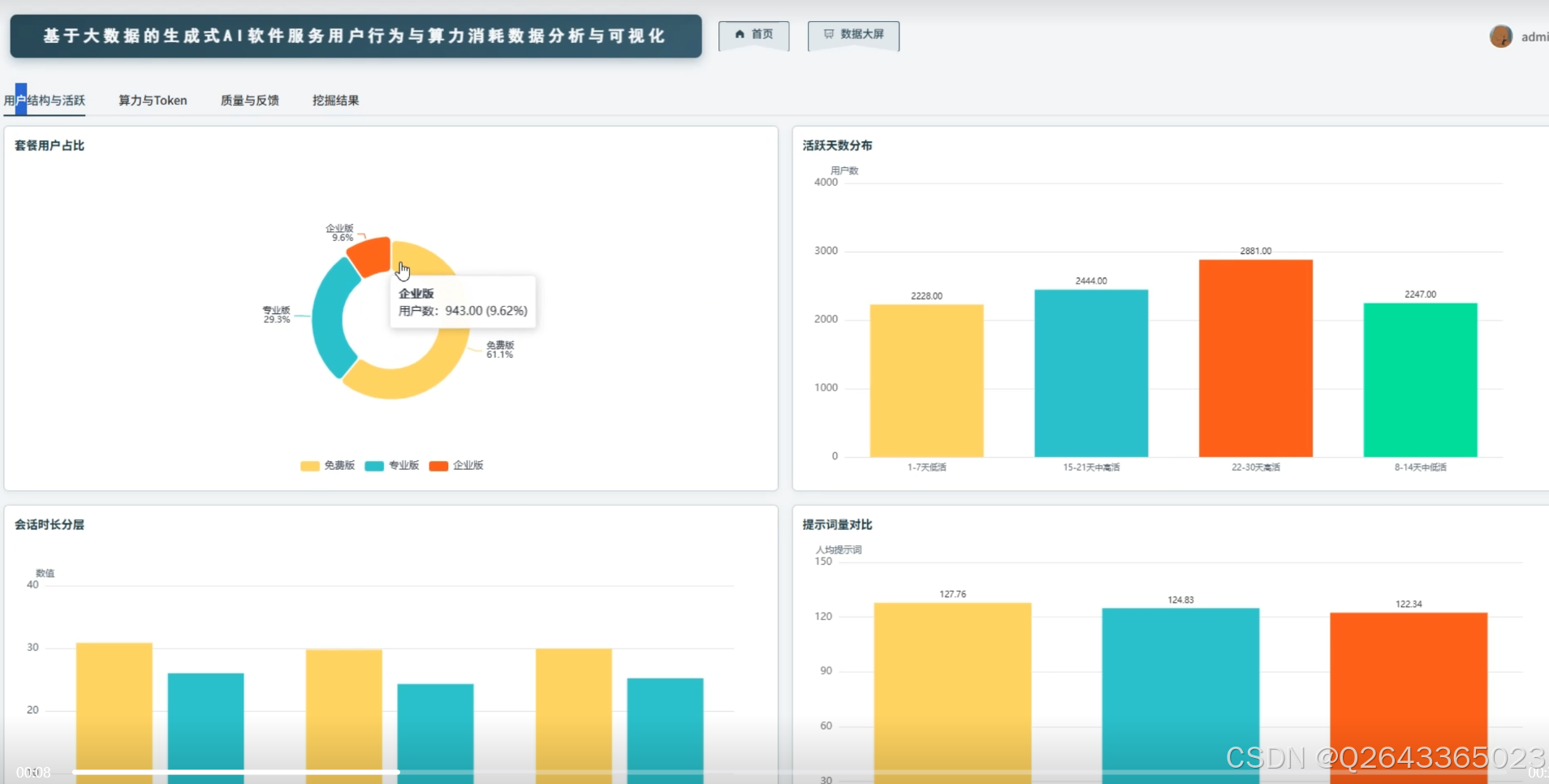Open the 数据大屏 button
The image size is (1549, 784).
tap(853, 35)
